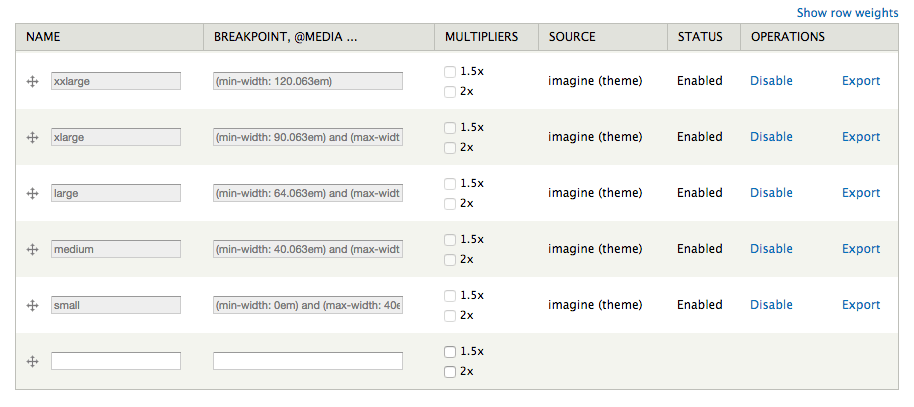
Task: Export the xlarge breakpoint
Action: pyautogui.click(x=861, y=137)
